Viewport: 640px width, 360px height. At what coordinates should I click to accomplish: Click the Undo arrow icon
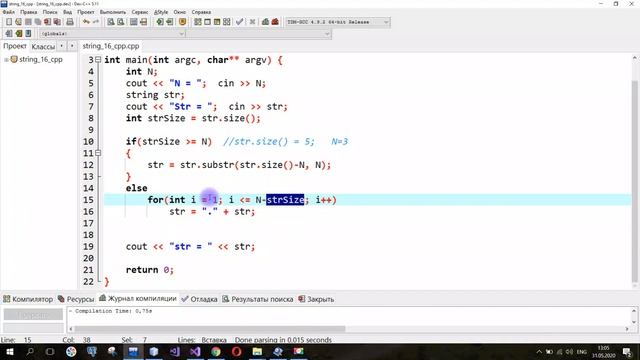pyautogui.click(x=86, y=22)
